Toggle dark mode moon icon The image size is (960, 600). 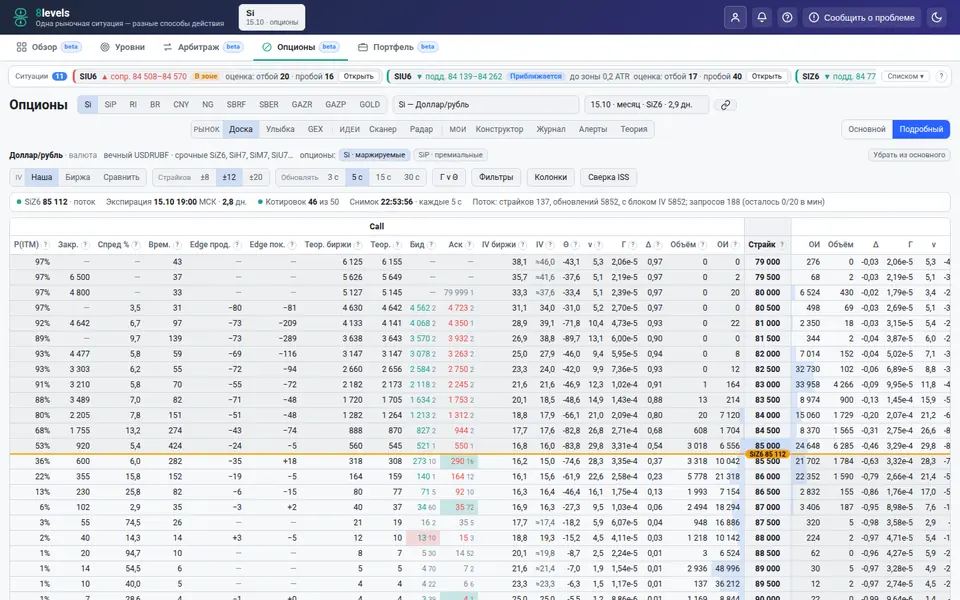[937, 18]
